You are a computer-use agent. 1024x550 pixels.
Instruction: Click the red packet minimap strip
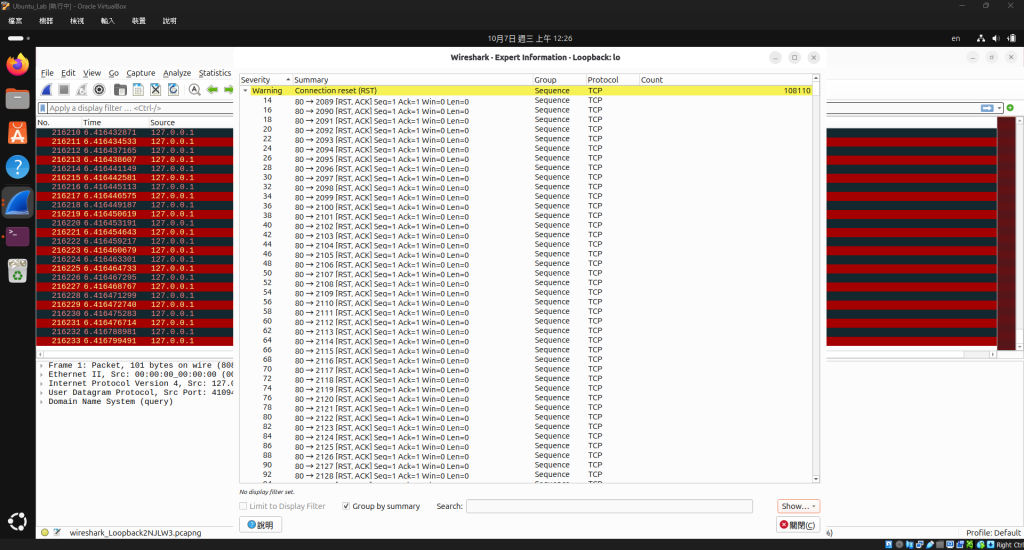click(x=1006, y=233)
